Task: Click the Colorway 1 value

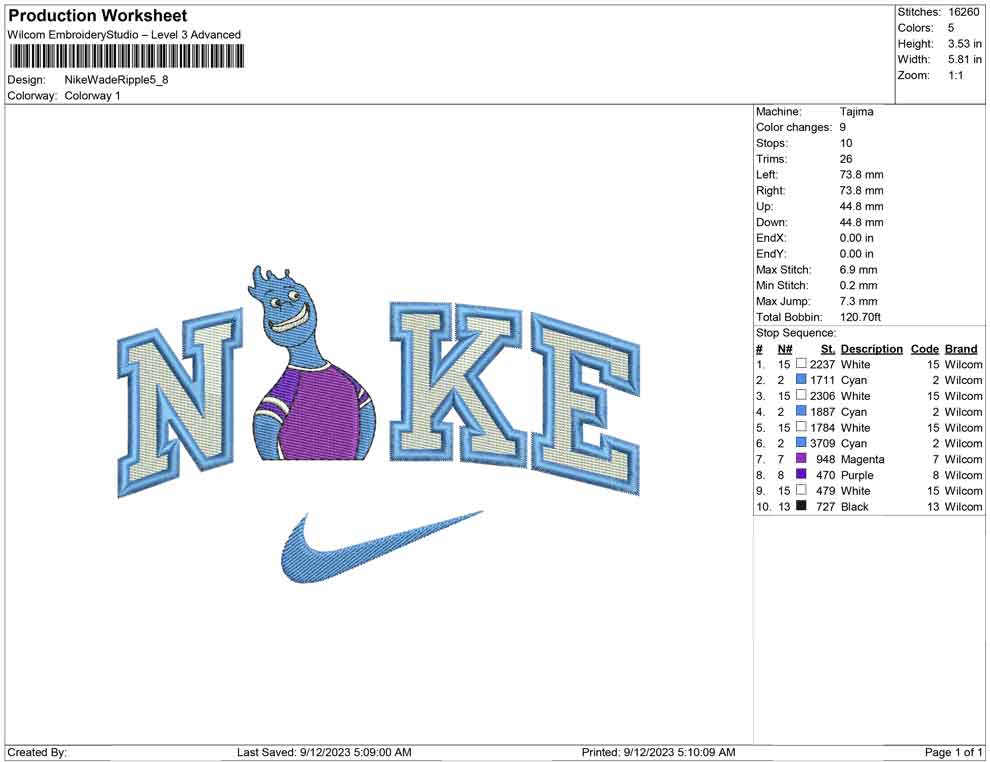Action: tap(92, 96)
